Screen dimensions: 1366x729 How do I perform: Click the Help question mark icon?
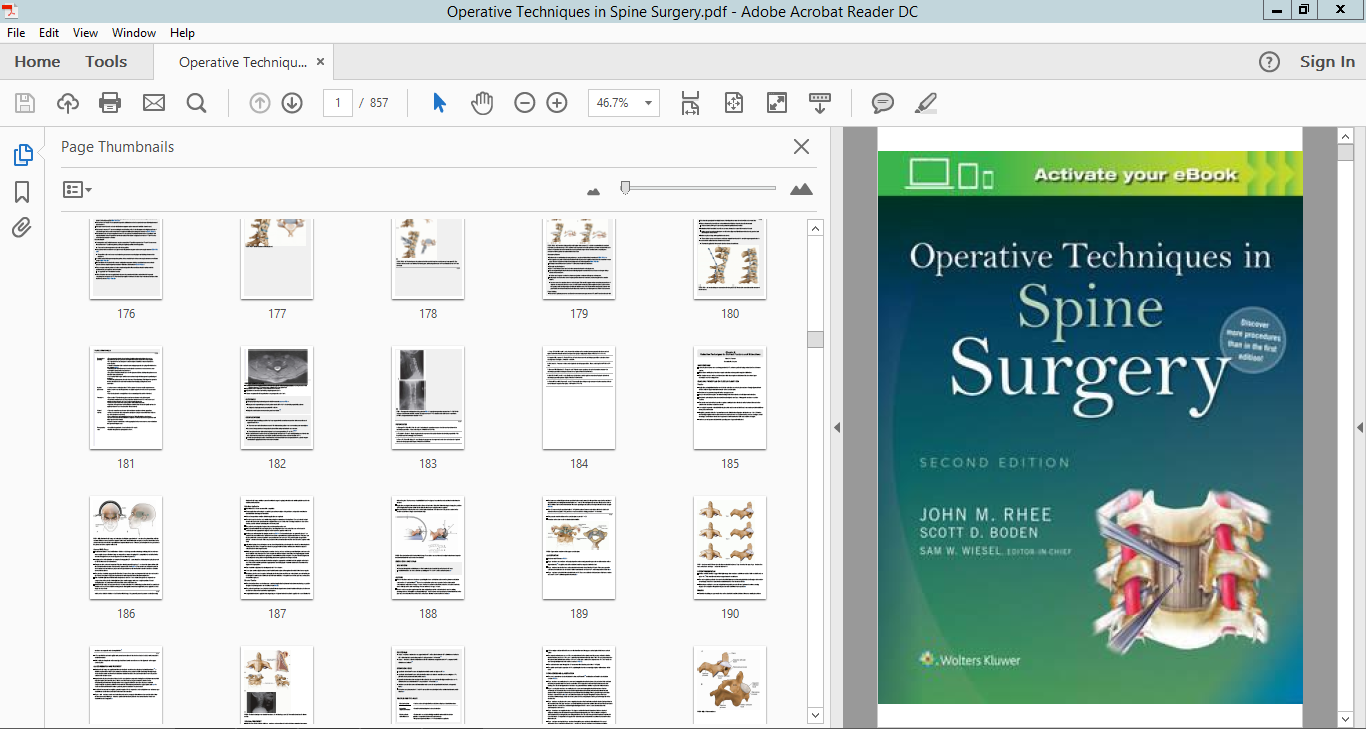click(1269, 62)
